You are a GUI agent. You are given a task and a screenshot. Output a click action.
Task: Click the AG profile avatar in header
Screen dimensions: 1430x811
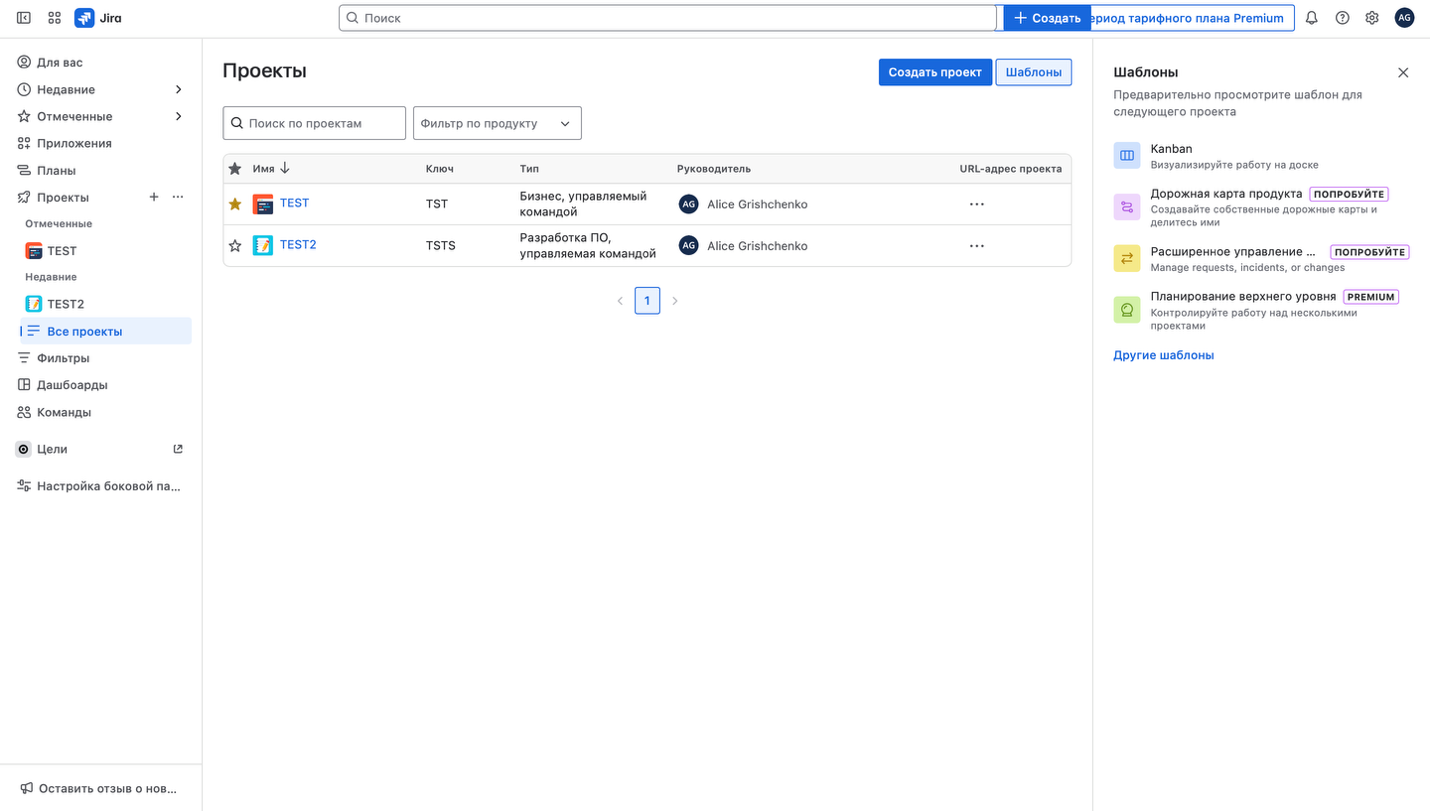pyautogui.click(x=1404, y=18)
